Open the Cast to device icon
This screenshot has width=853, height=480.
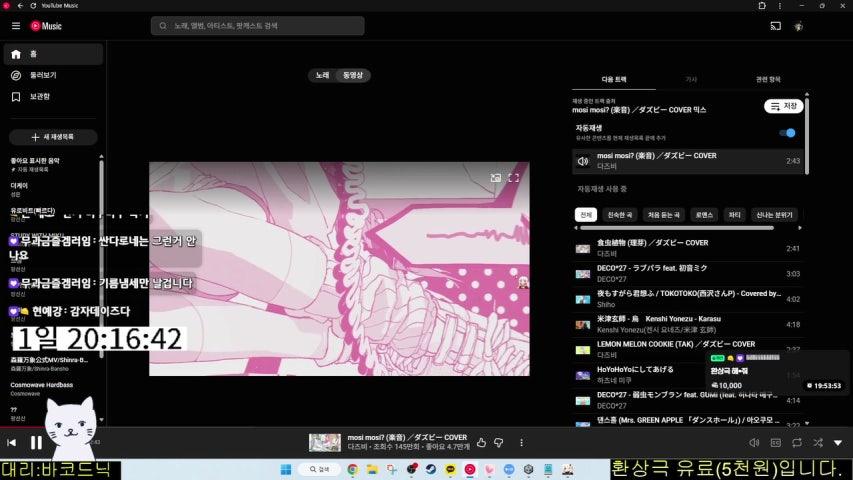776,26
